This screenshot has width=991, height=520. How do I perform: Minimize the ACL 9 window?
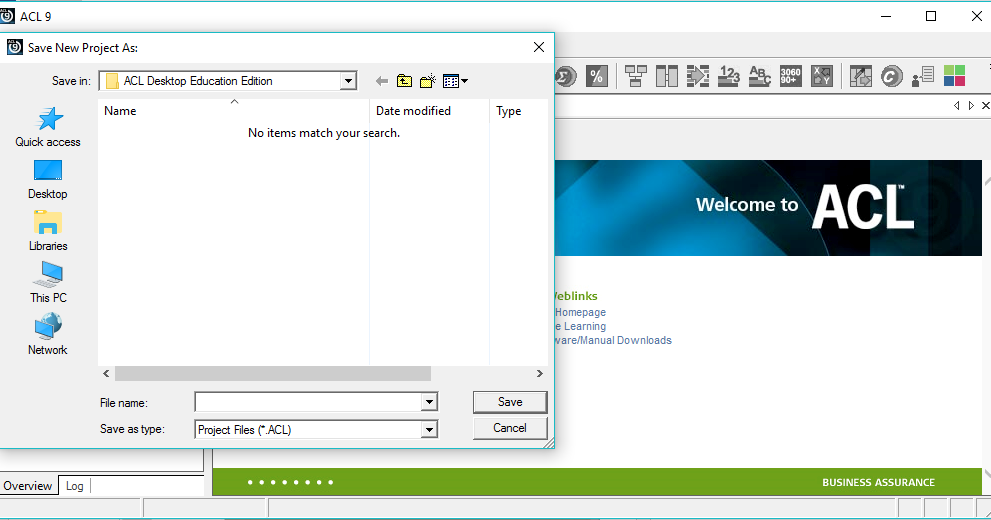(x=886, y=16)
